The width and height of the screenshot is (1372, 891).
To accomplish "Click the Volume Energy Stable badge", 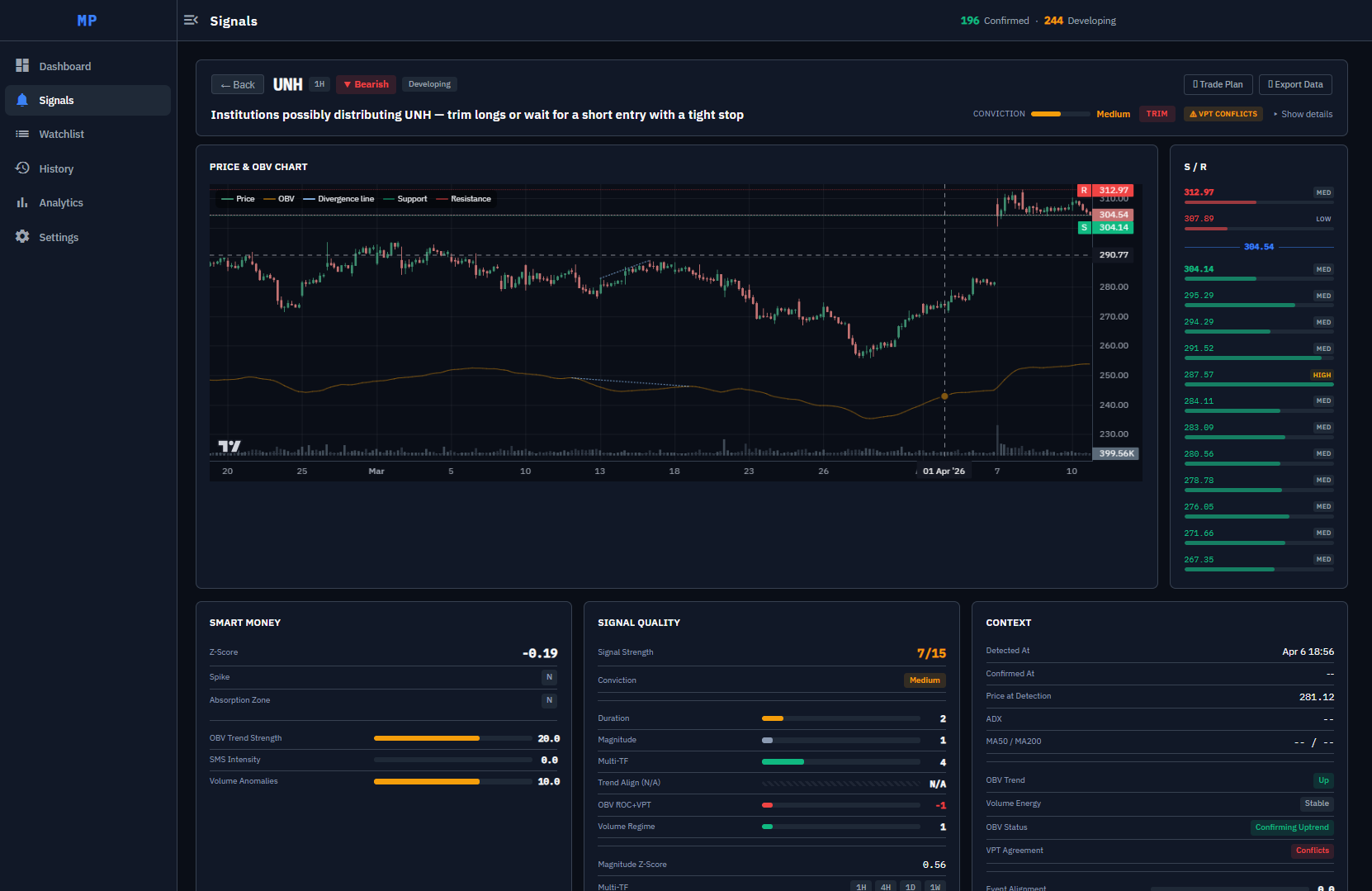I will pos(1317,803).
